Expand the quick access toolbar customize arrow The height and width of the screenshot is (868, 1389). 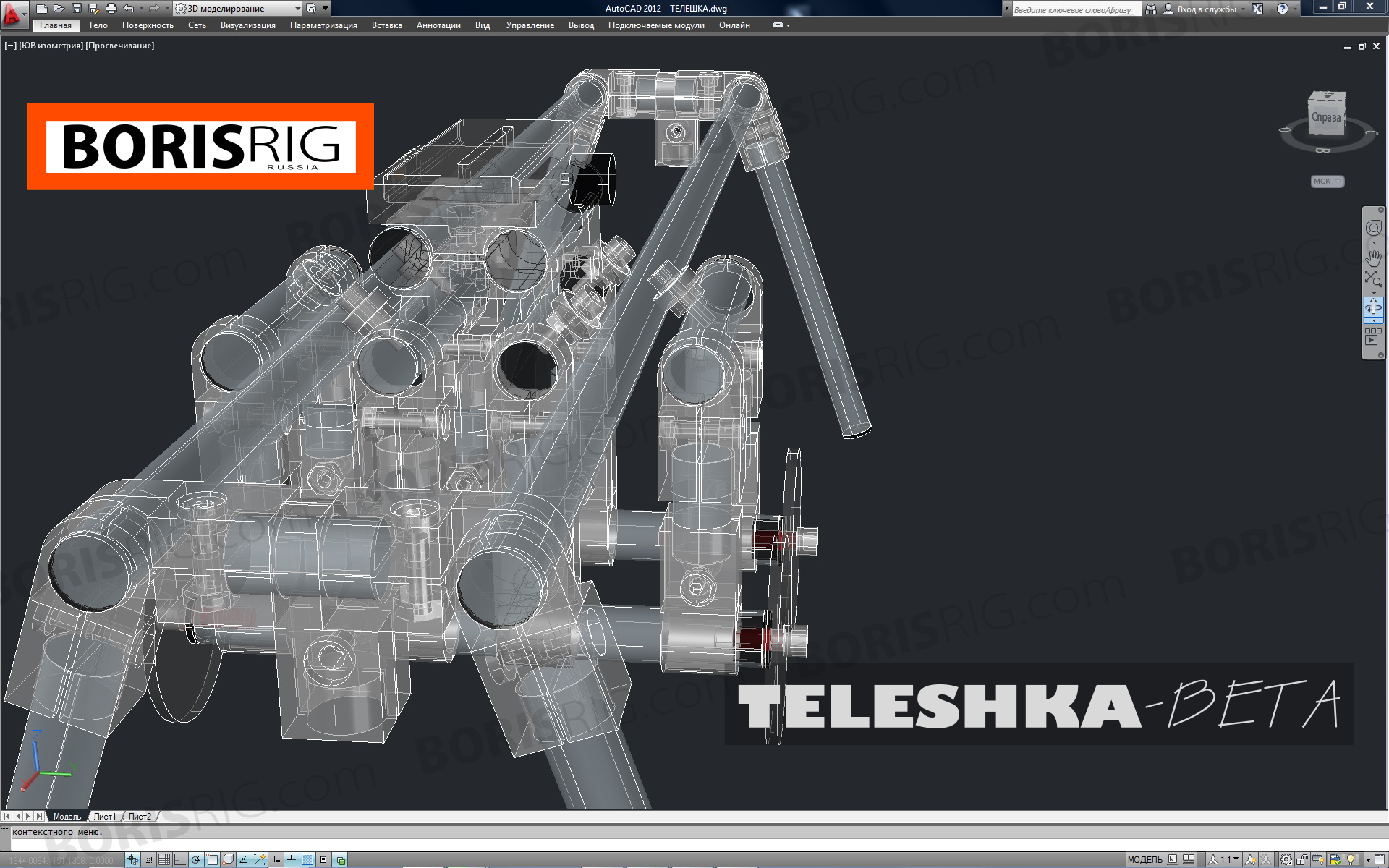click(326, 9)
